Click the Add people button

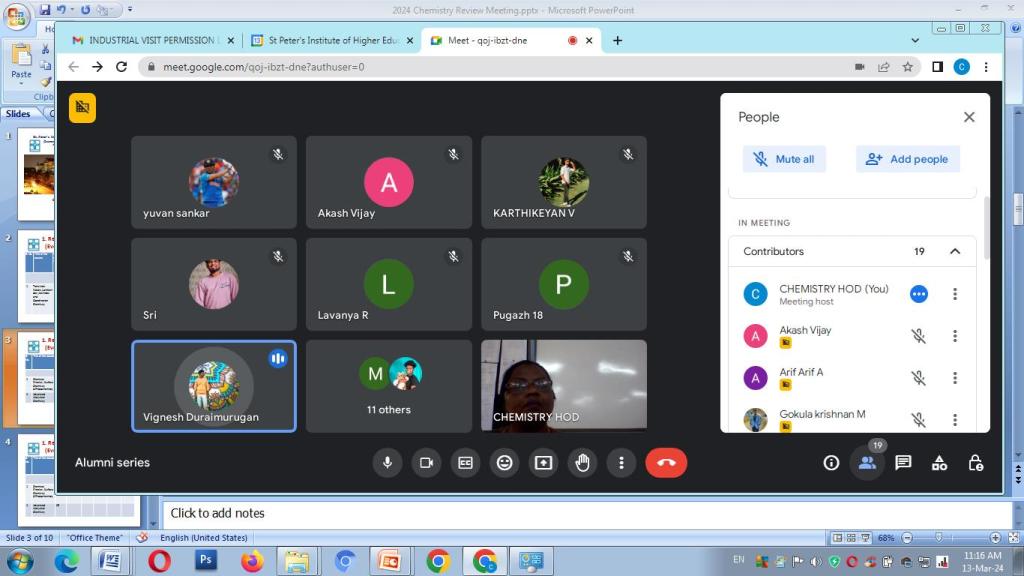click(x=907, y=159)
